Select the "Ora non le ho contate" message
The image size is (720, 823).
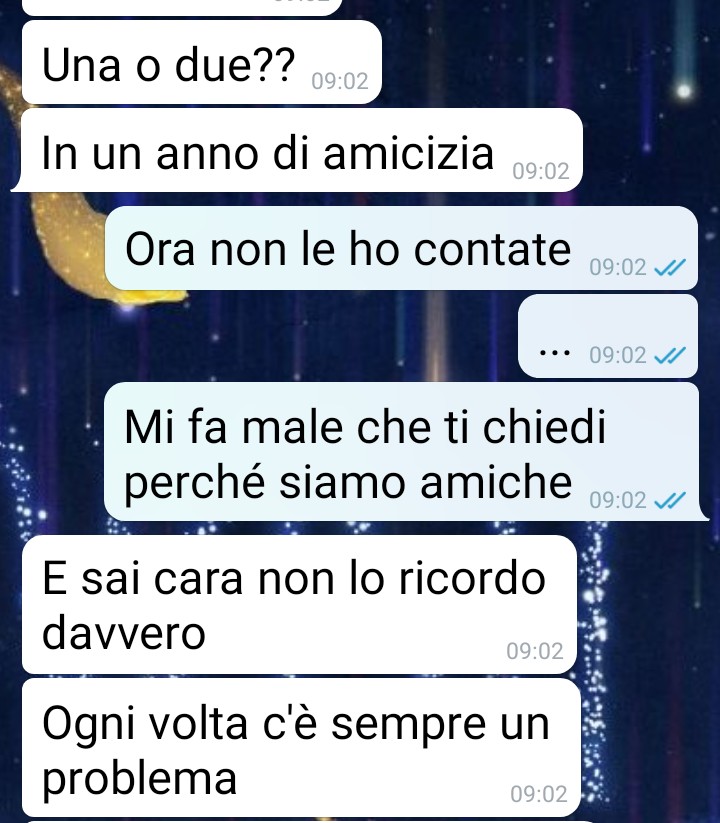(x=401, y=248)
